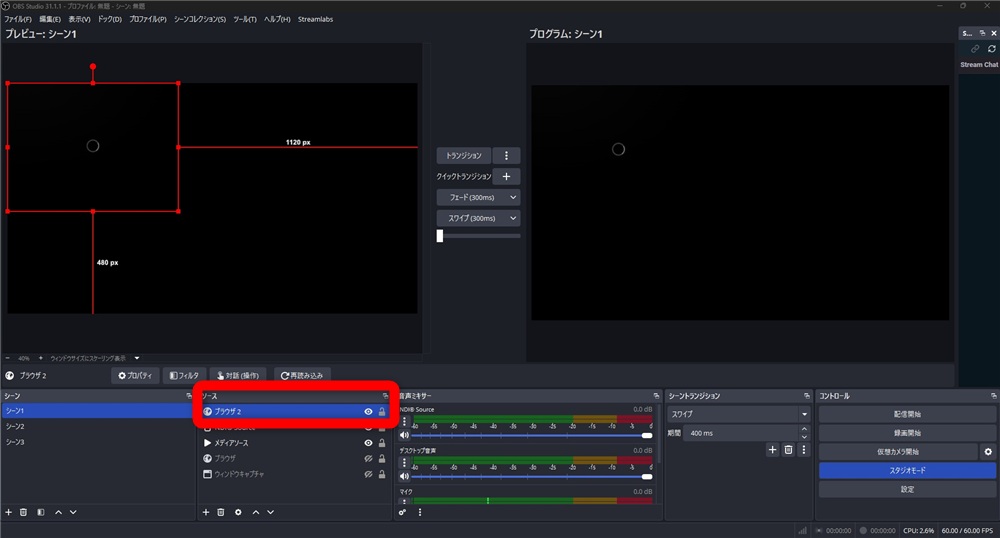The height and width of the screenshot is (538, 1000).
Task: Click the 400 ms duration field
Action: (741, 433)
